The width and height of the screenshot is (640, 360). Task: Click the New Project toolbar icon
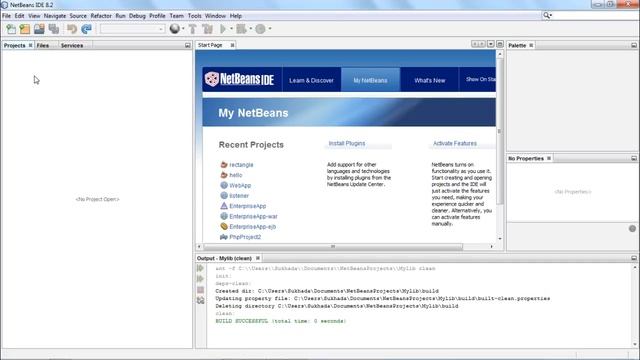(25, 29)
